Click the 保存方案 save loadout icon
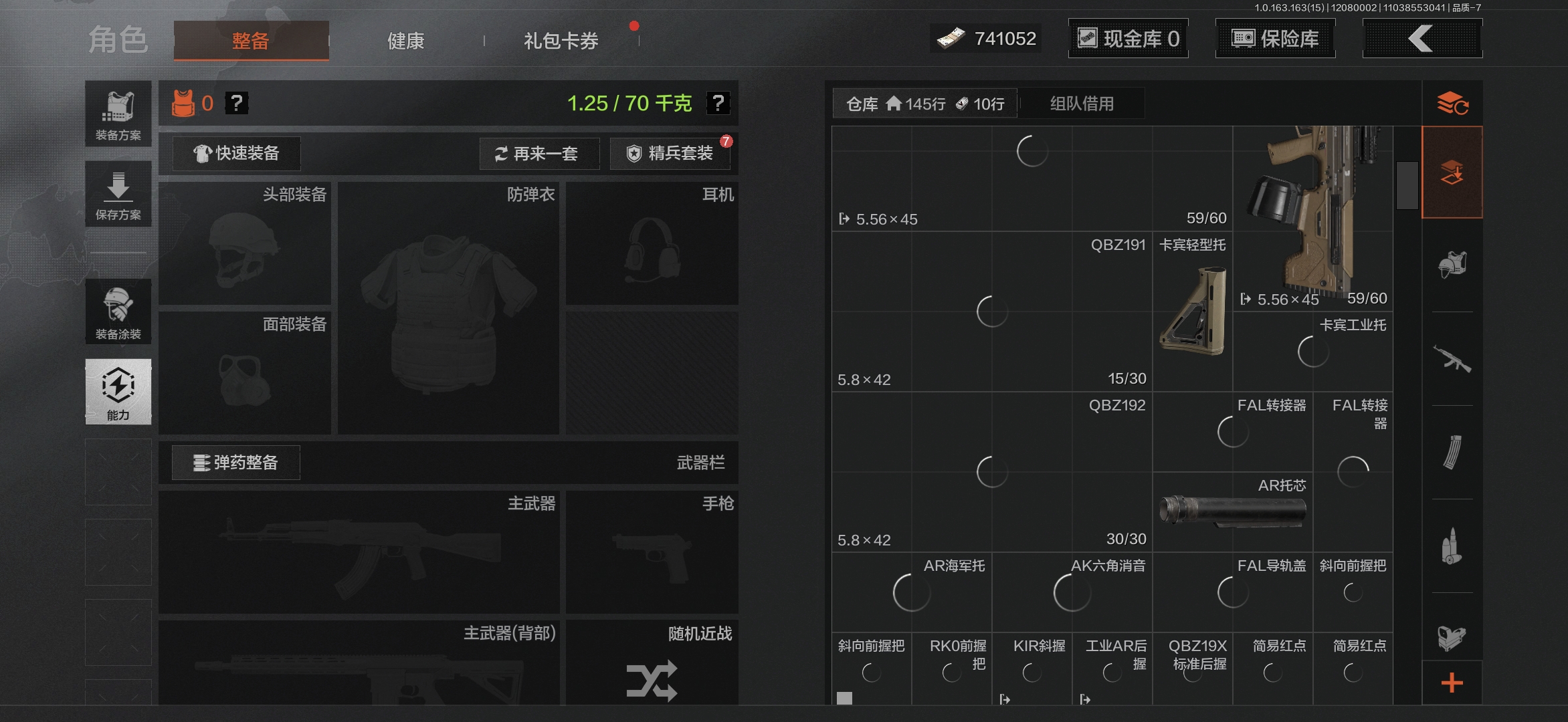 tap(118, 194)
